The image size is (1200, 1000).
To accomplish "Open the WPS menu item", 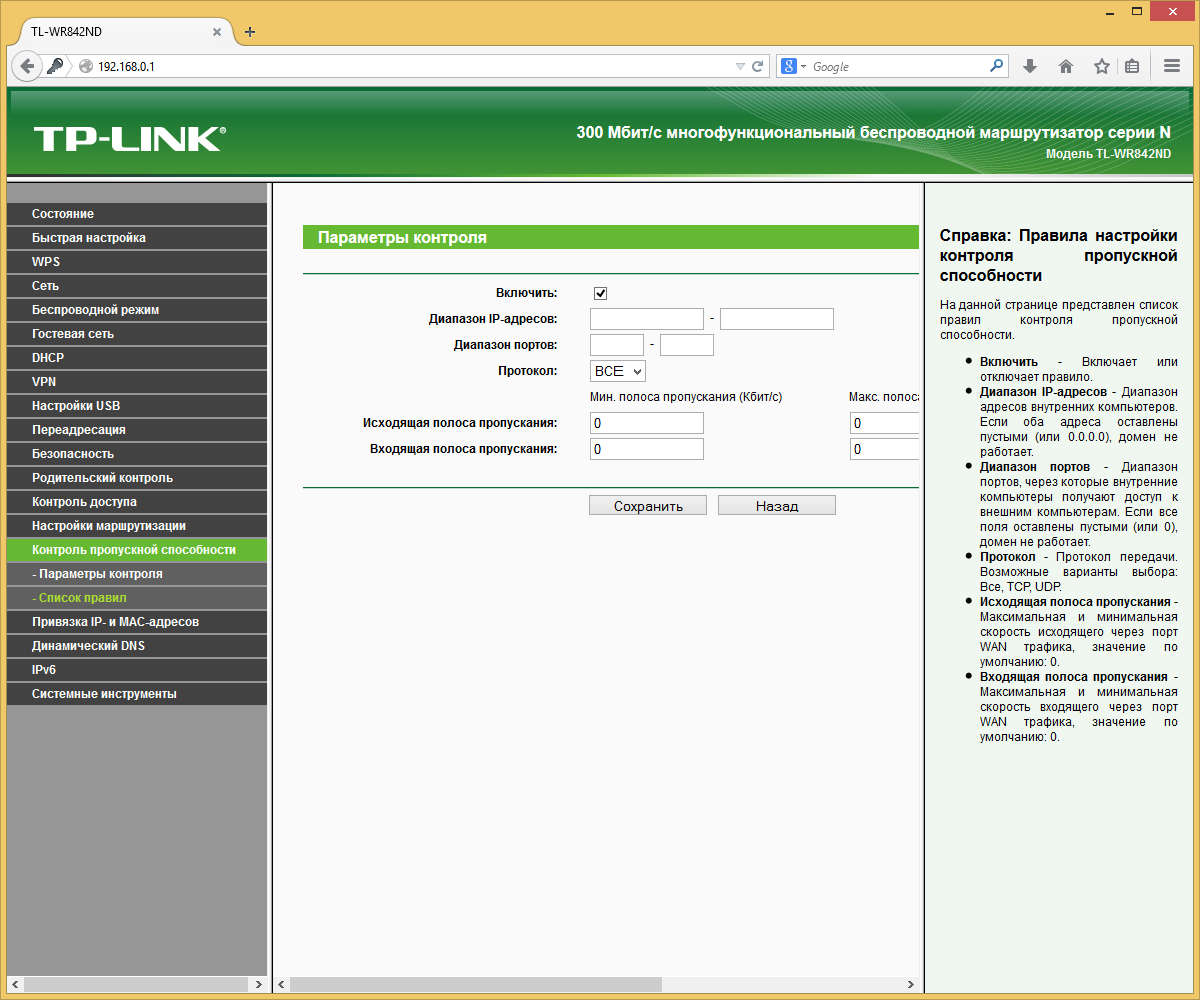I will click(137, 262).
